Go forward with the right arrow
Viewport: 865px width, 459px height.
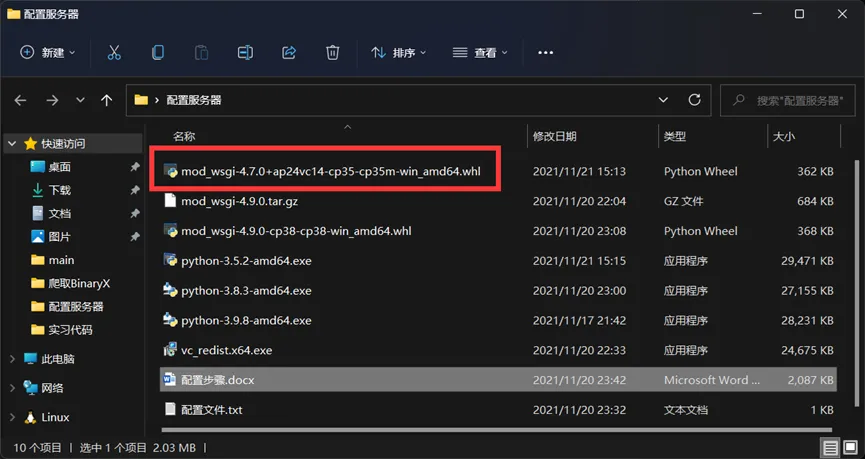pyautogui.click(x=52, y=100)
